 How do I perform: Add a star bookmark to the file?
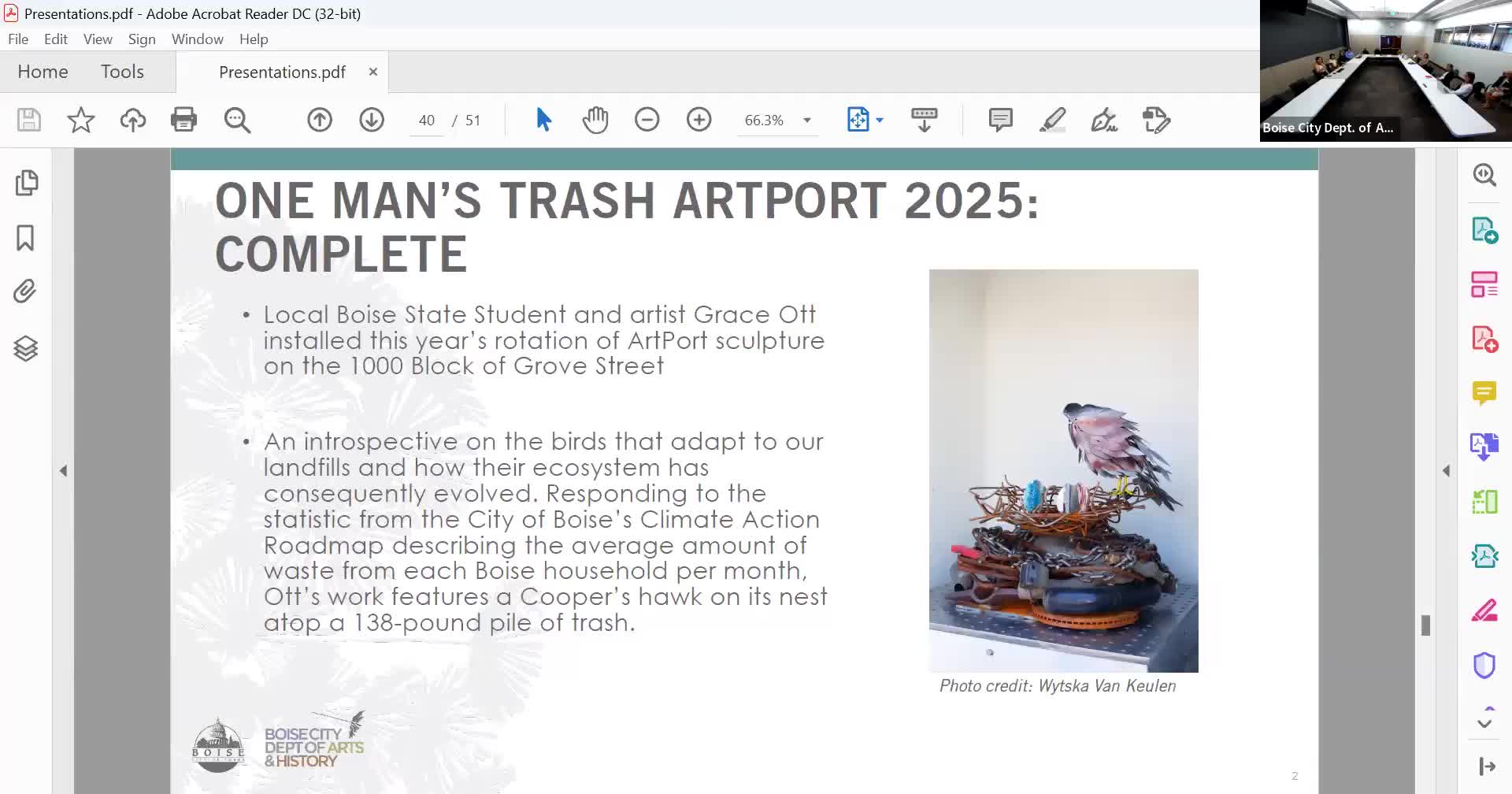coord(80,120)
